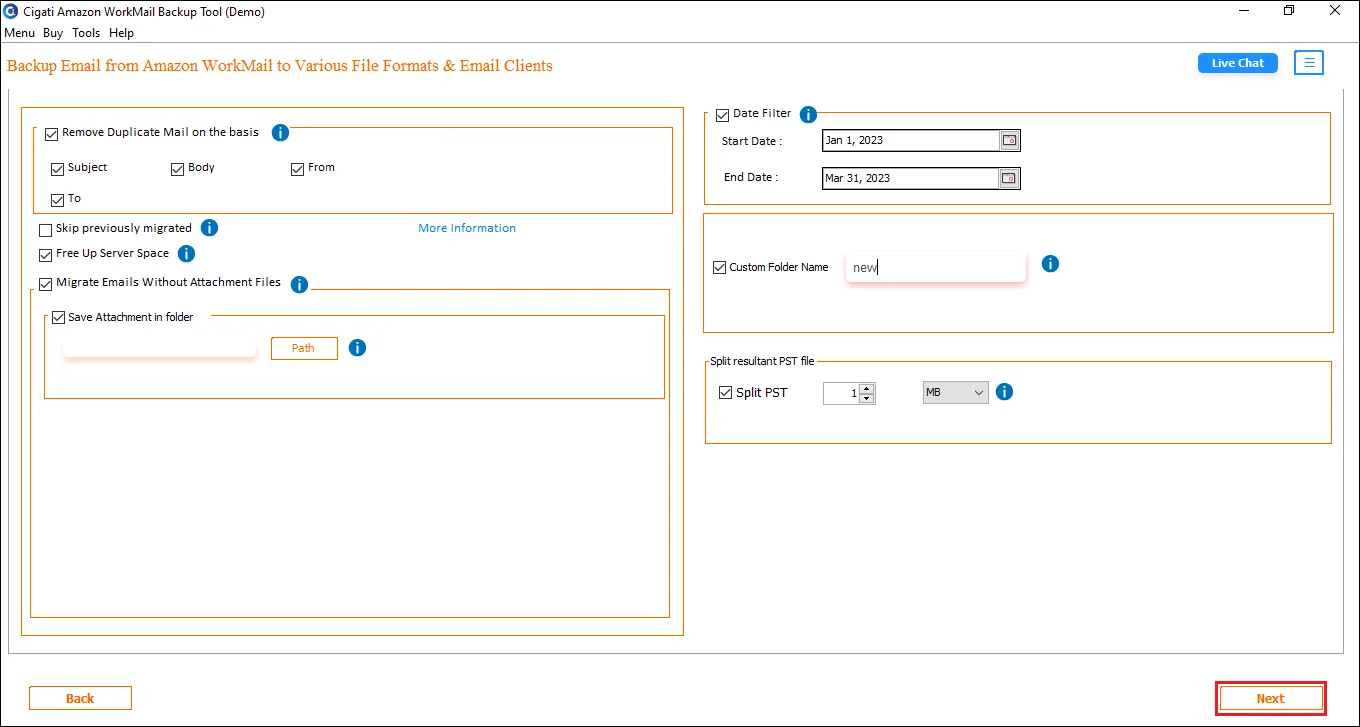Uncheck Remove Duplicate Mail on the basis
The width and height of the screenshot is (1360, 727).
[52, 134]
